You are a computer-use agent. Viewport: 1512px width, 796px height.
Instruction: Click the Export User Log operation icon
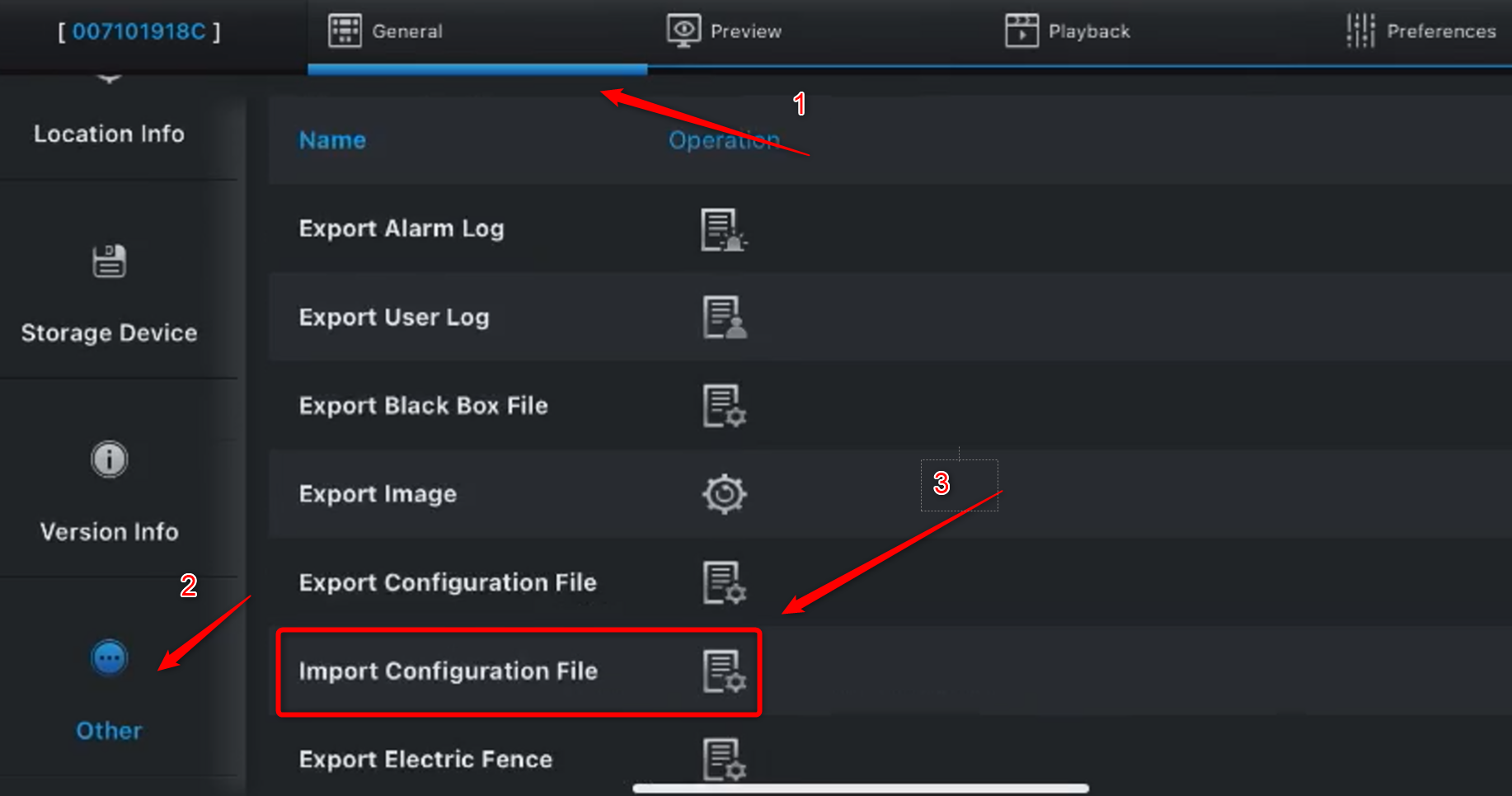(724, 318)
